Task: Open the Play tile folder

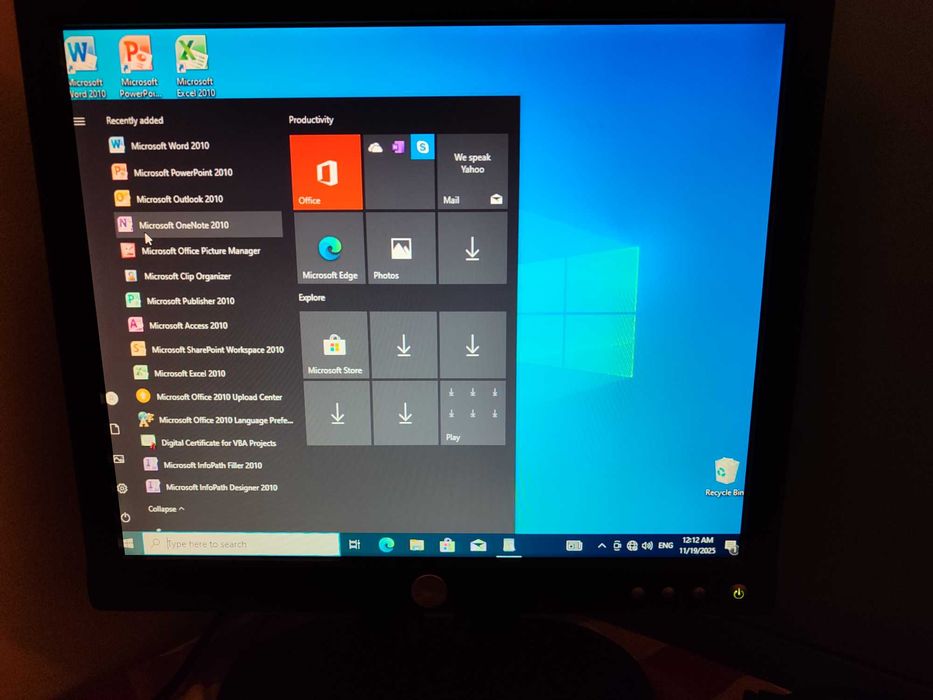Action: [472, 413]
